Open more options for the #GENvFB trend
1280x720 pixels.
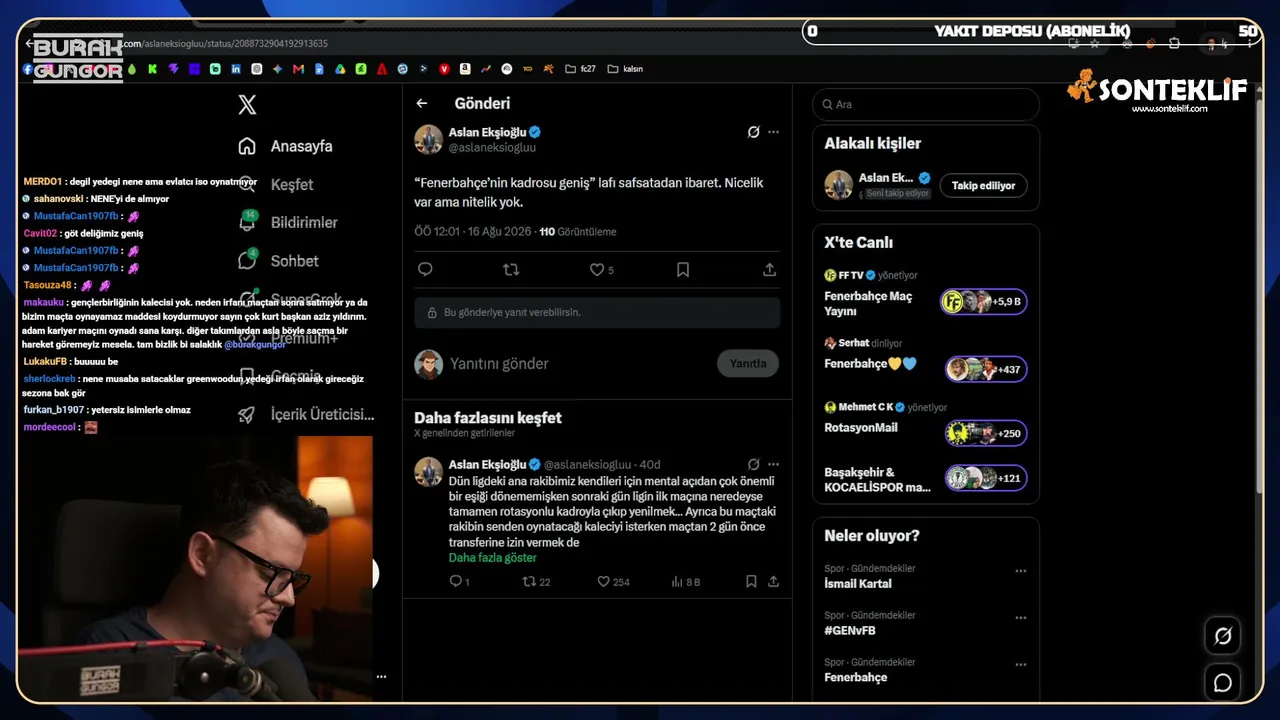1021,618
